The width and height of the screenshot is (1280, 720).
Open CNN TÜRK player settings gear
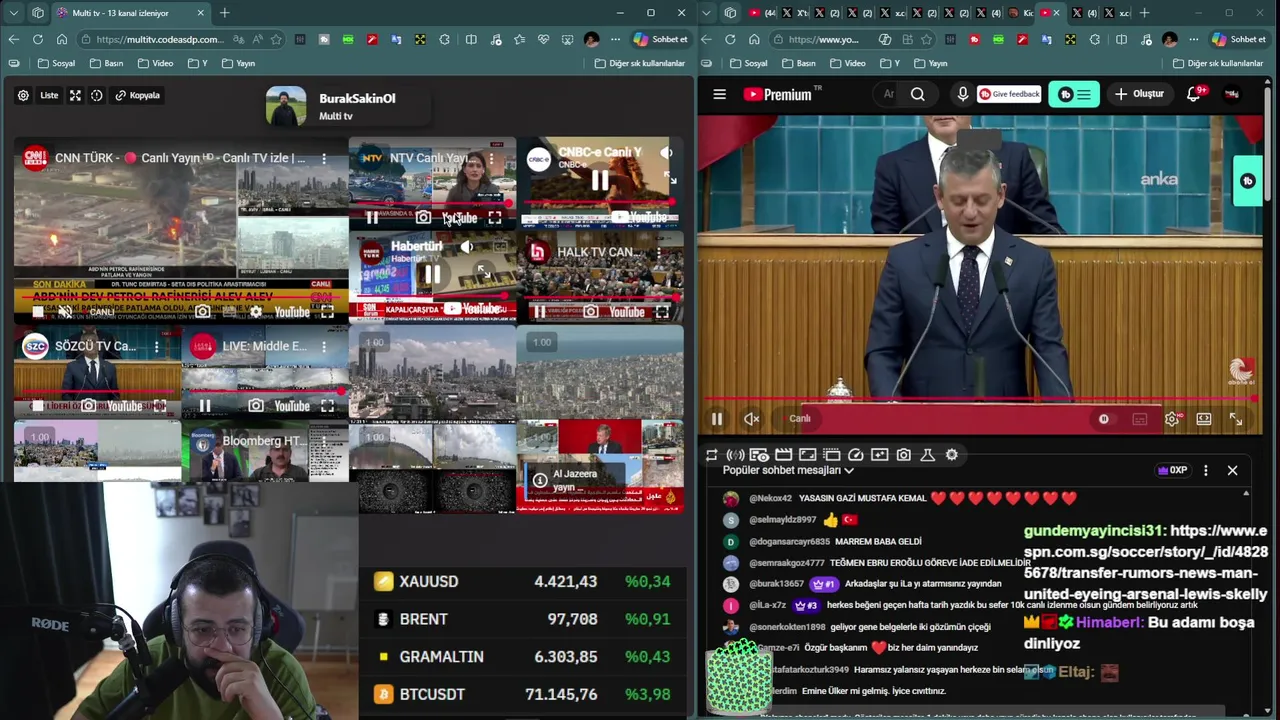pyautogui.click(x=256, y=312)
